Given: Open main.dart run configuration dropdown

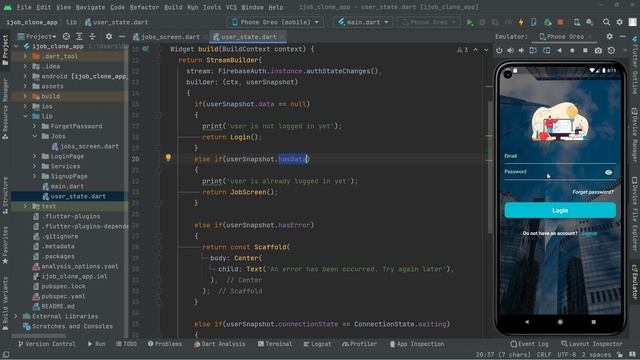Looking at the screenshot, I should [x=363, y=22].
